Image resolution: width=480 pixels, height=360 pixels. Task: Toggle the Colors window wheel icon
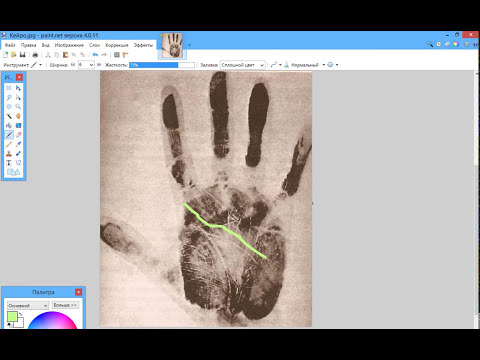tap(455, 44)
